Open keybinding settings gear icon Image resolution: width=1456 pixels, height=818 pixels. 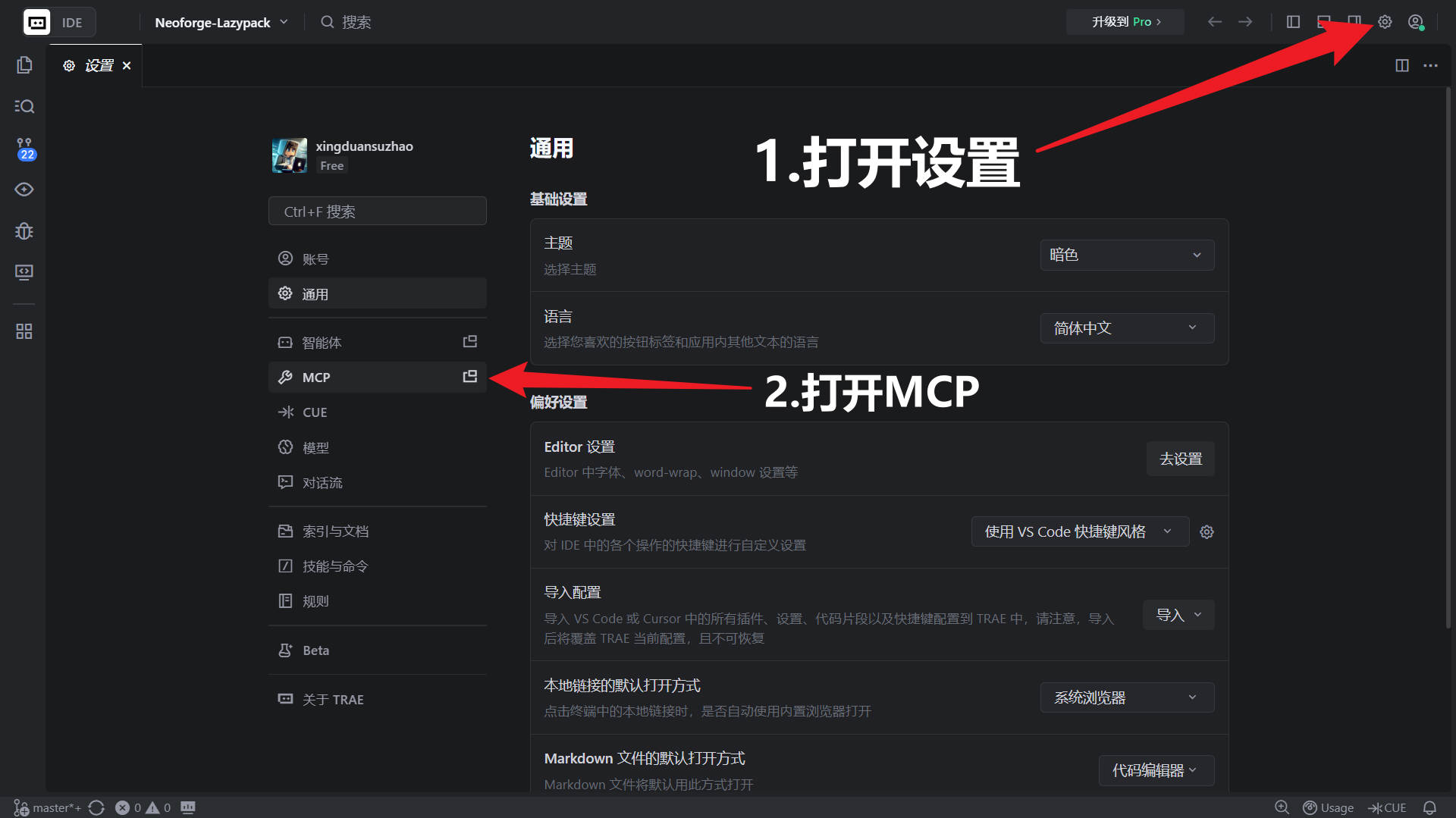(x=1207, y=532)
